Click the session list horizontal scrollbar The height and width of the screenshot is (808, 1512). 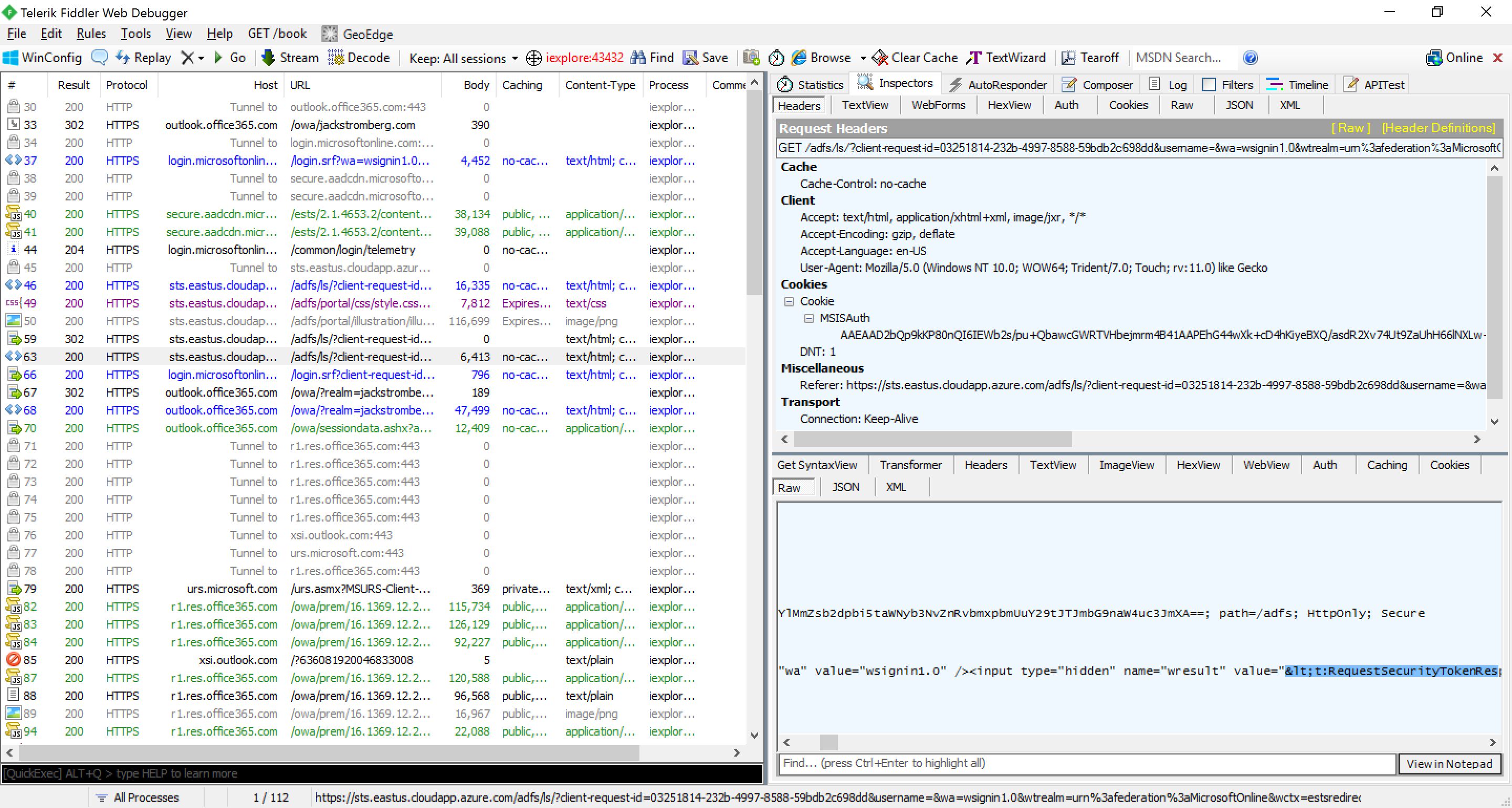(x=329, y=752)
